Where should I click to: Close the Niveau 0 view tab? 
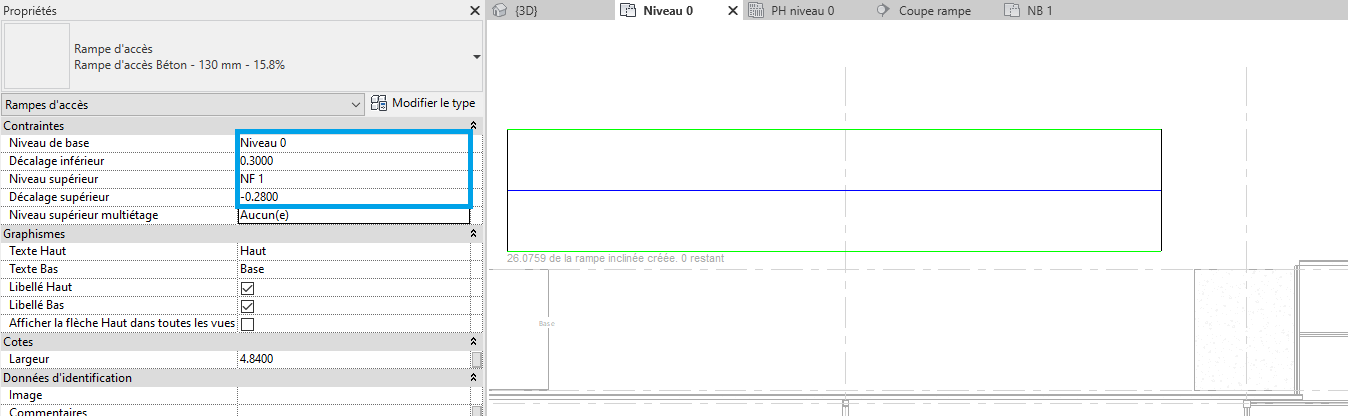click(732, 10)
